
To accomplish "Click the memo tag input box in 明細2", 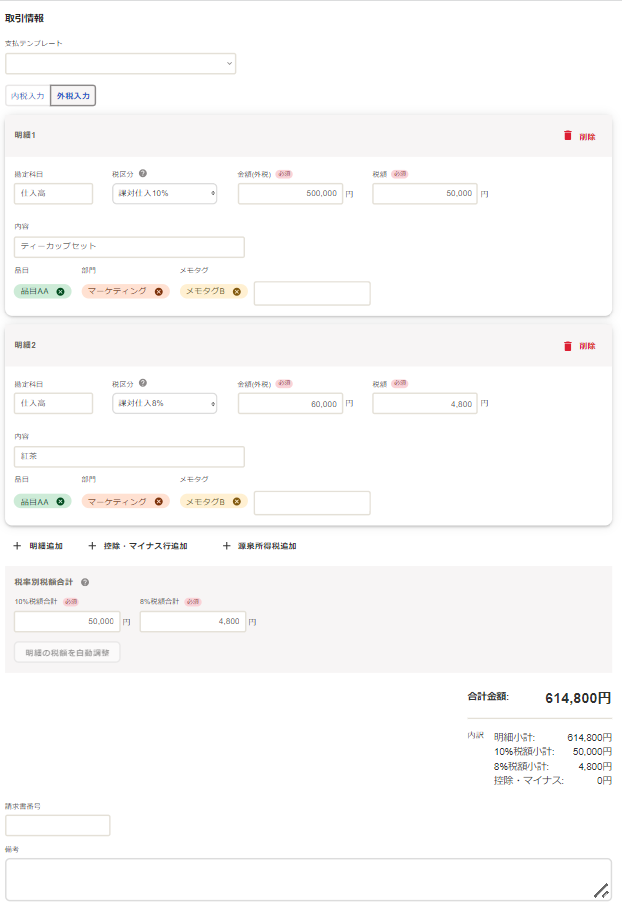I will (312, 503).
